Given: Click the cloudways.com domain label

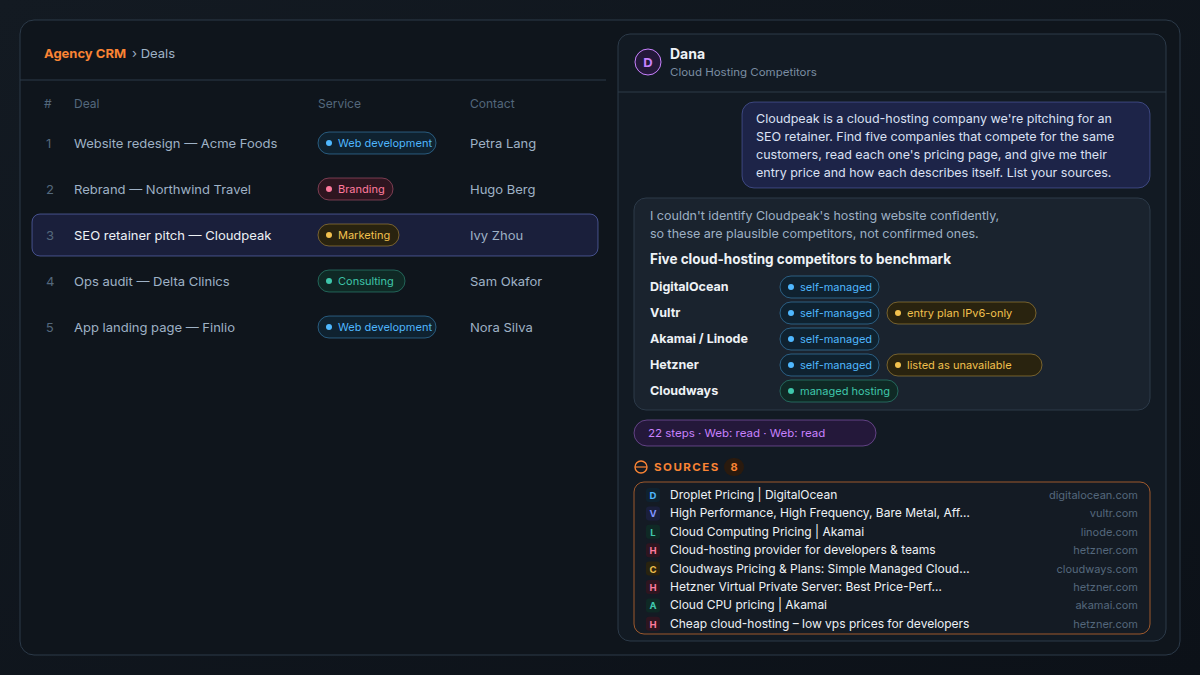Looking at the screenshot, I should point(1097,569).
